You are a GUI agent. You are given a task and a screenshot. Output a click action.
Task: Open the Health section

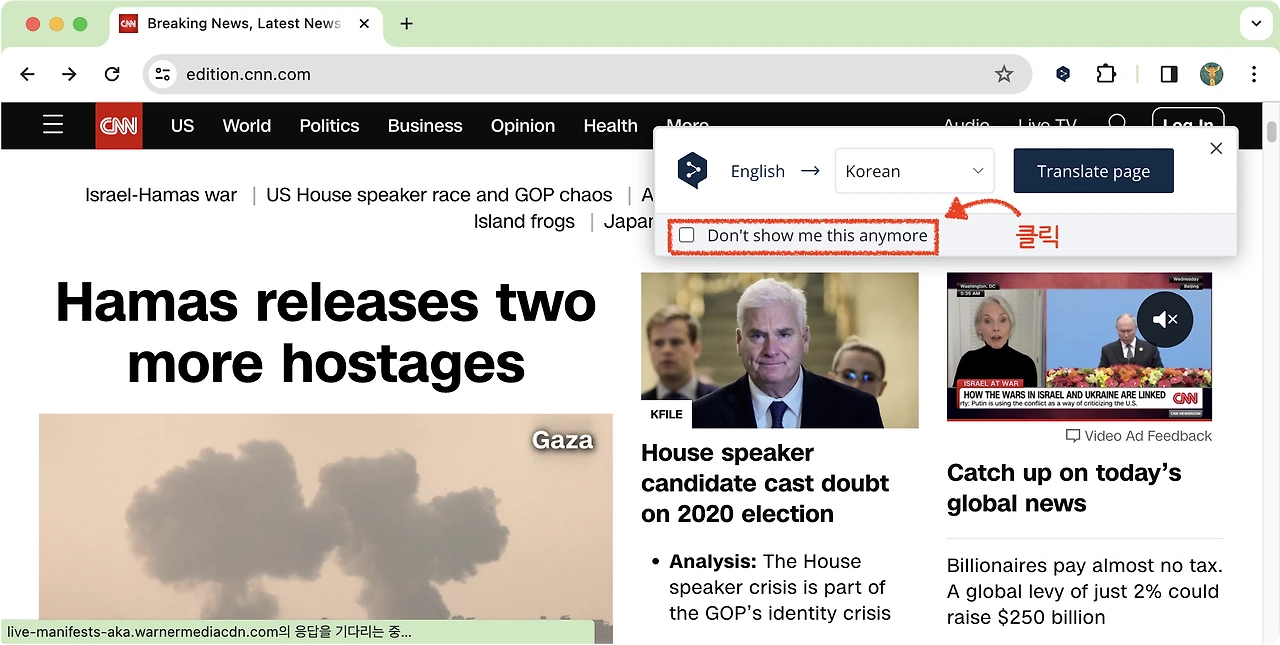611,126
